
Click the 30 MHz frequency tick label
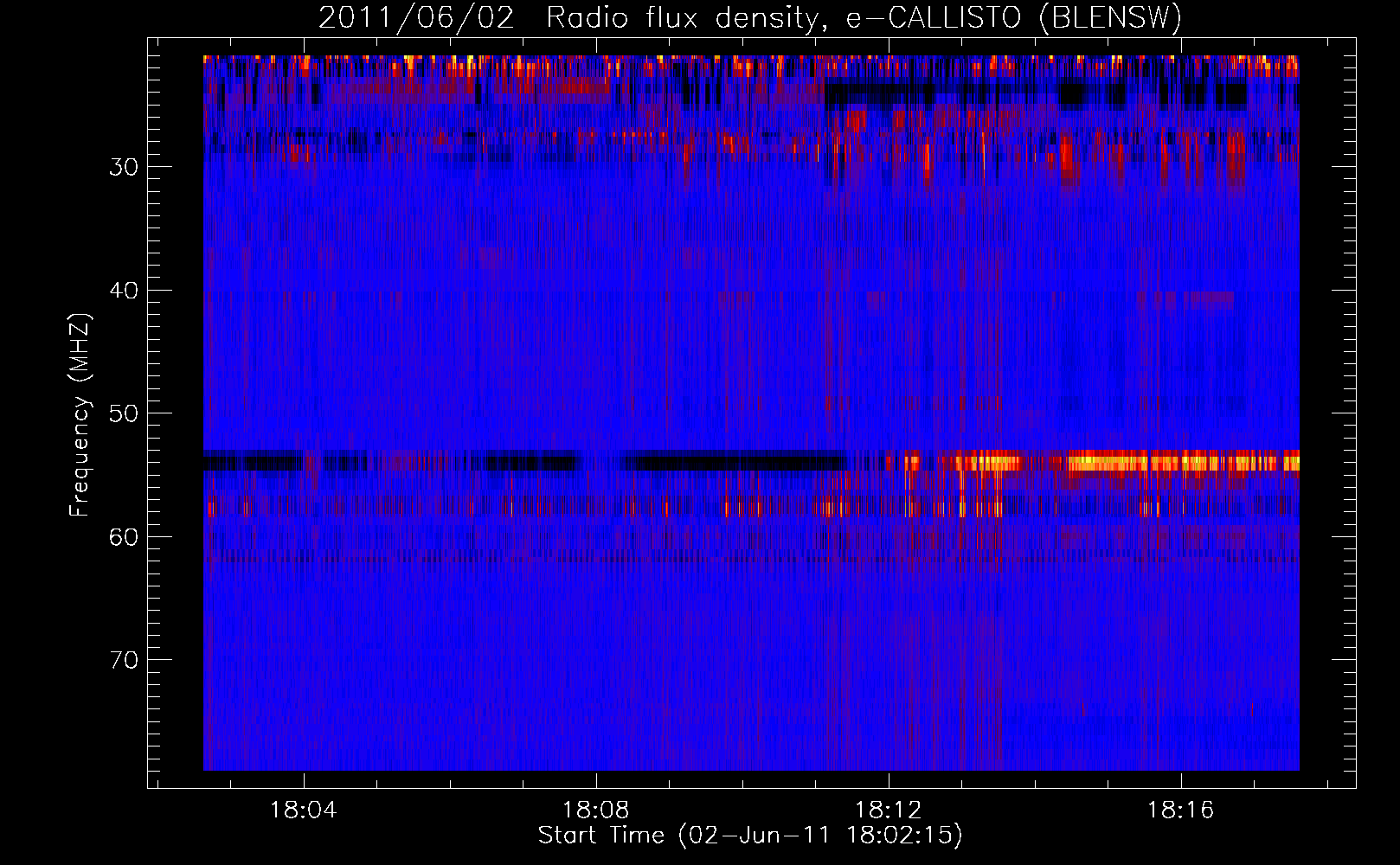coord(124,167)
